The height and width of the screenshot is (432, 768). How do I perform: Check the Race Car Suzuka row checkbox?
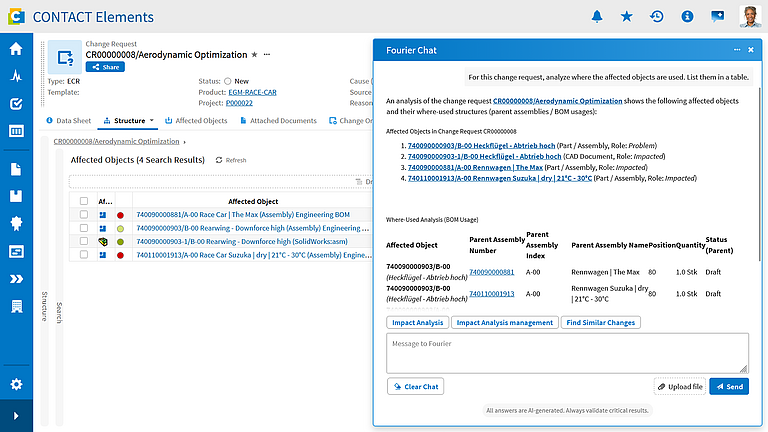pyautogui.click(x=84, y=255)
